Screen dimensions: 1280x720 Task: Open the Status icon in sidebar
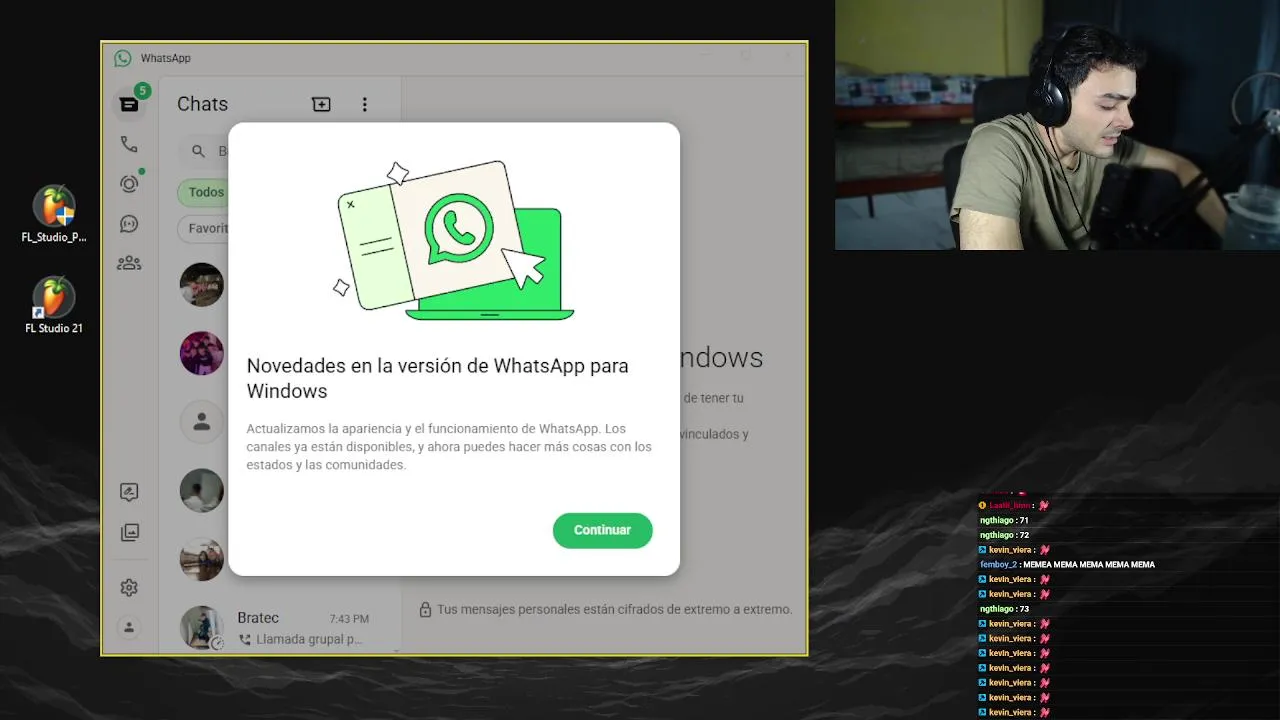click(x=129, y=184)
